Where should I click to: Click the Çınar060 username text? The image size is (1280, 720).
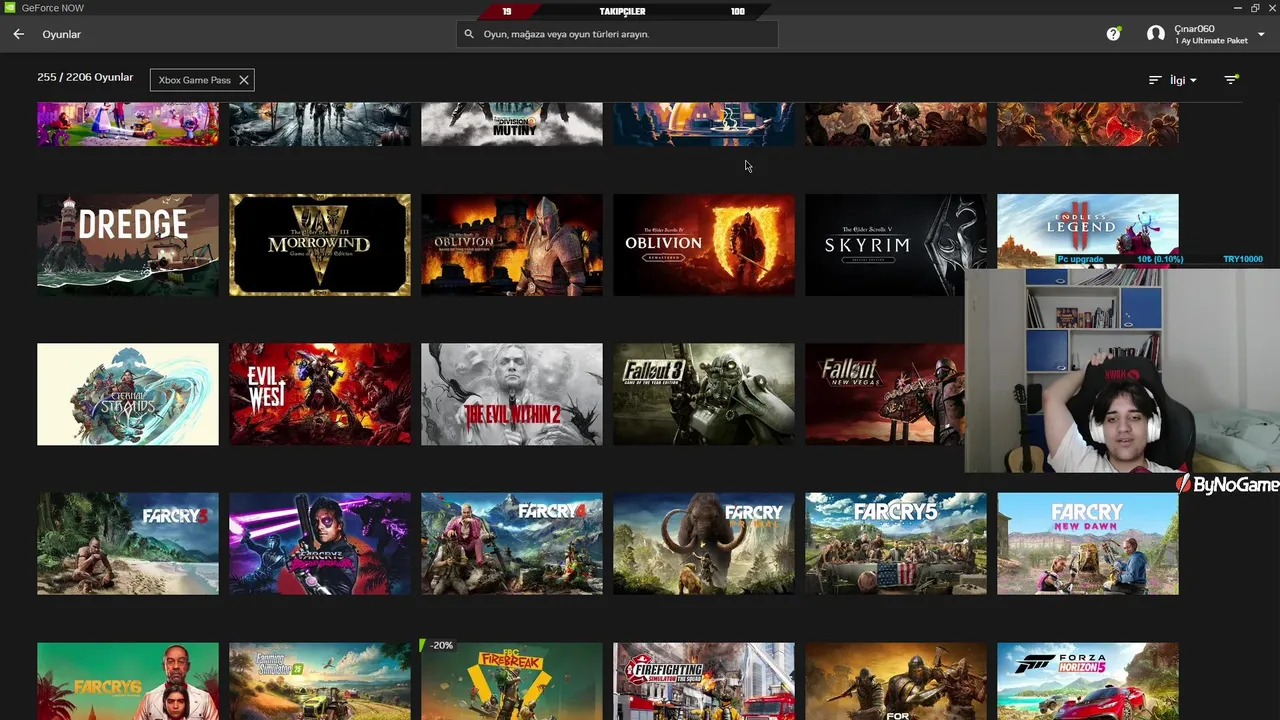1194,29
